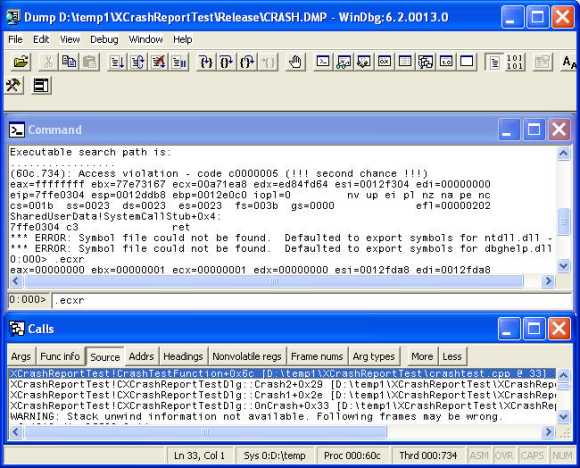Open the Memory window via toolbar icon
This screenshot has width=580, height=468.
point(405,61)
